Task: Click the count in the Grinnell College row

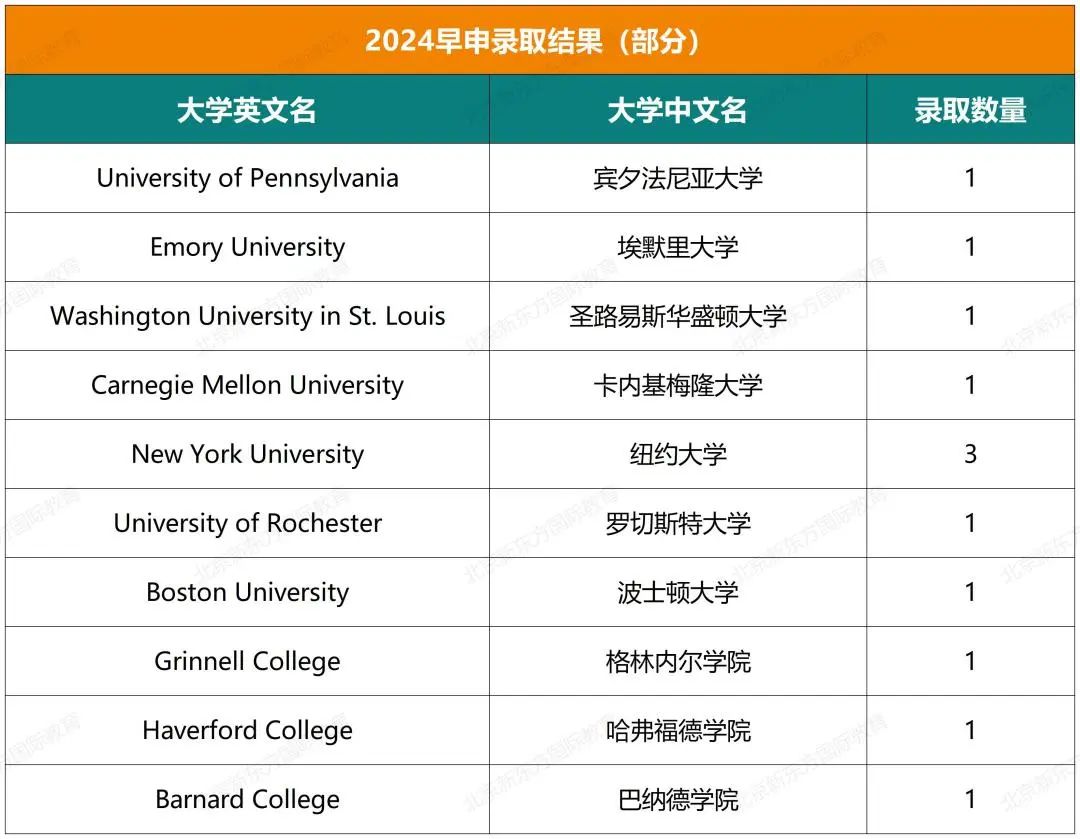Action: click(970, 661)
